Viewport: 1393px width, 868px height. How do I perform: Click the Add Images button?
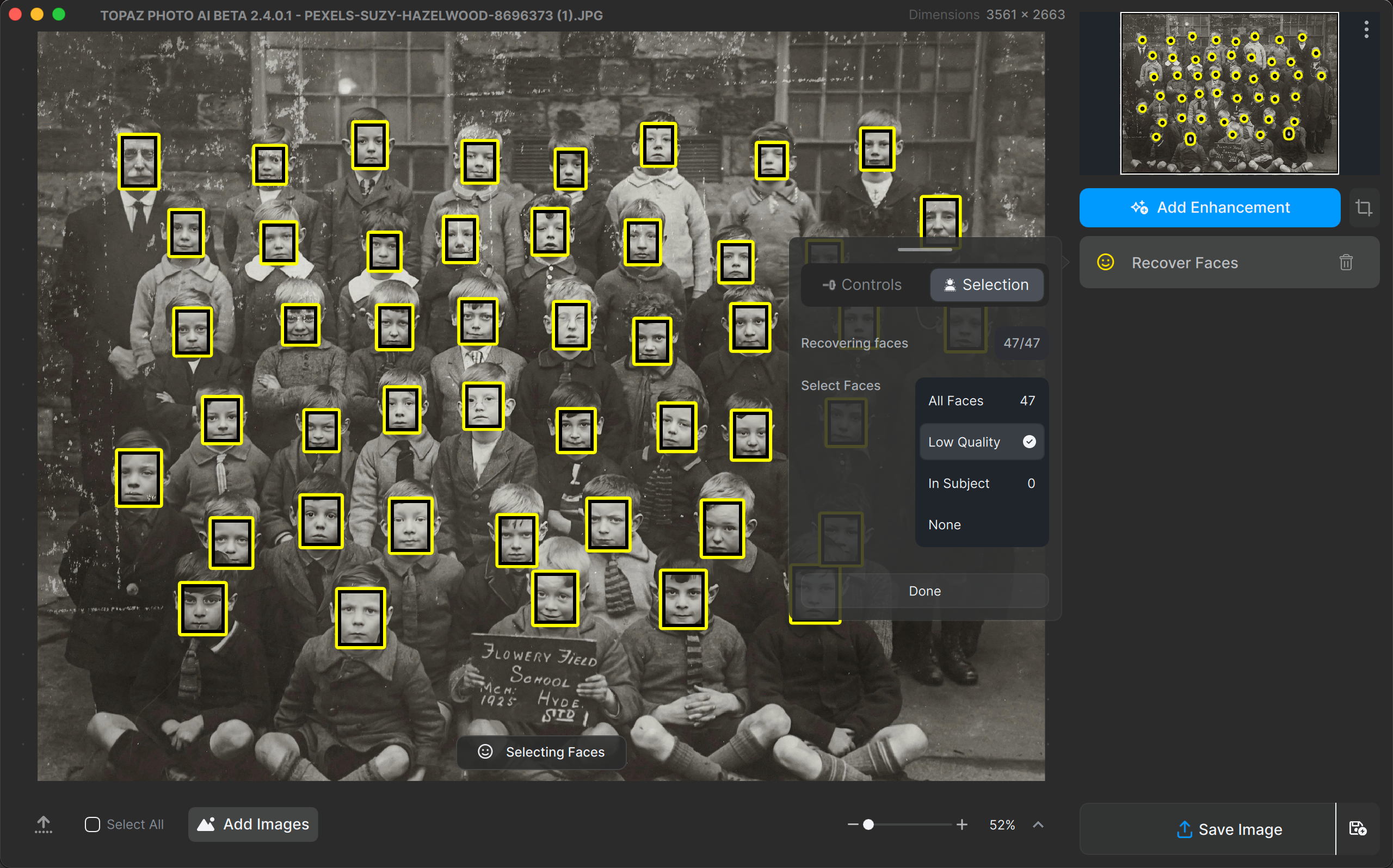pos(253,824)
